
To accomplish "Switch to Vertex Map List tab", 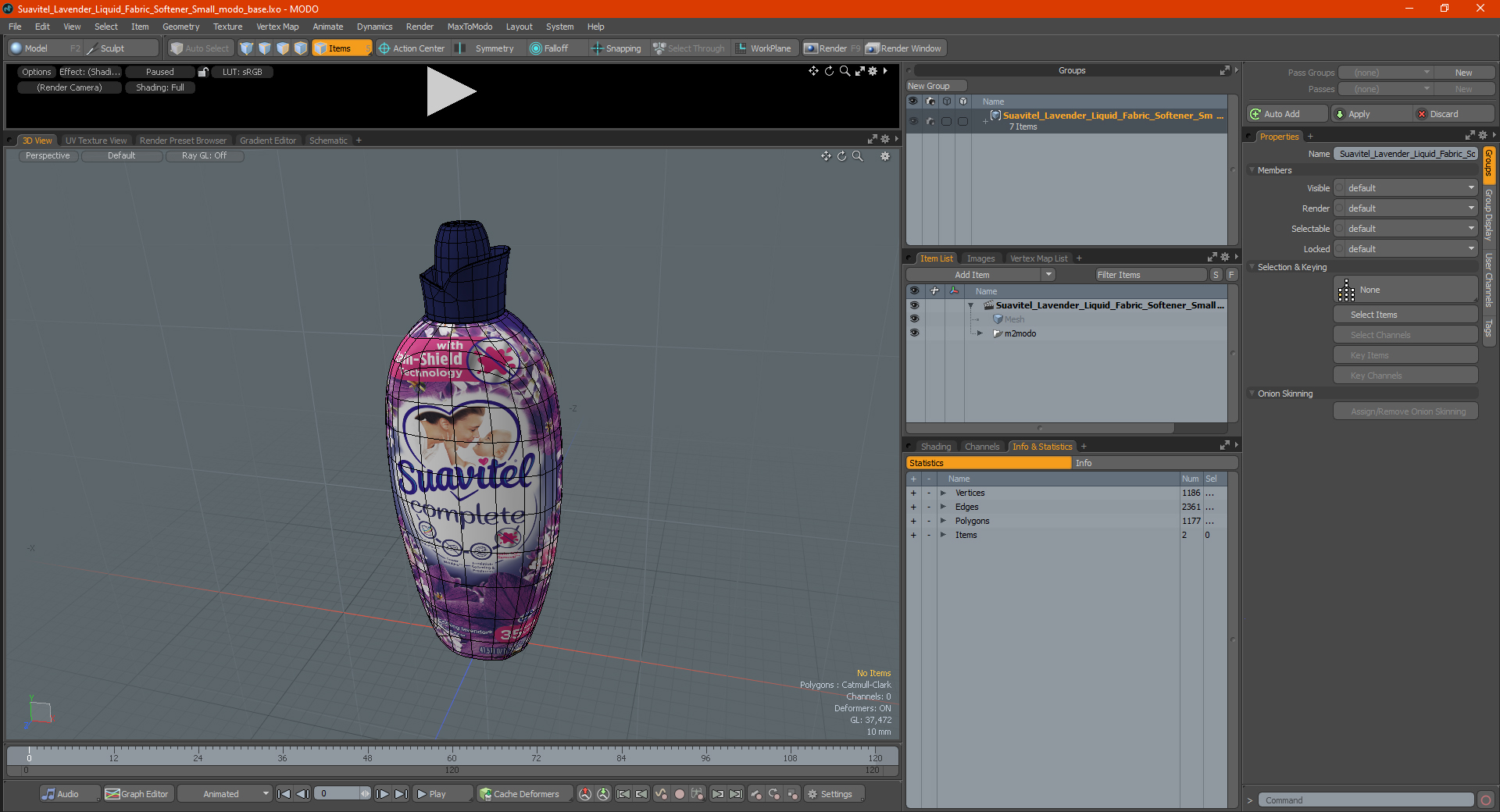I will click(x=1038, y=258).
